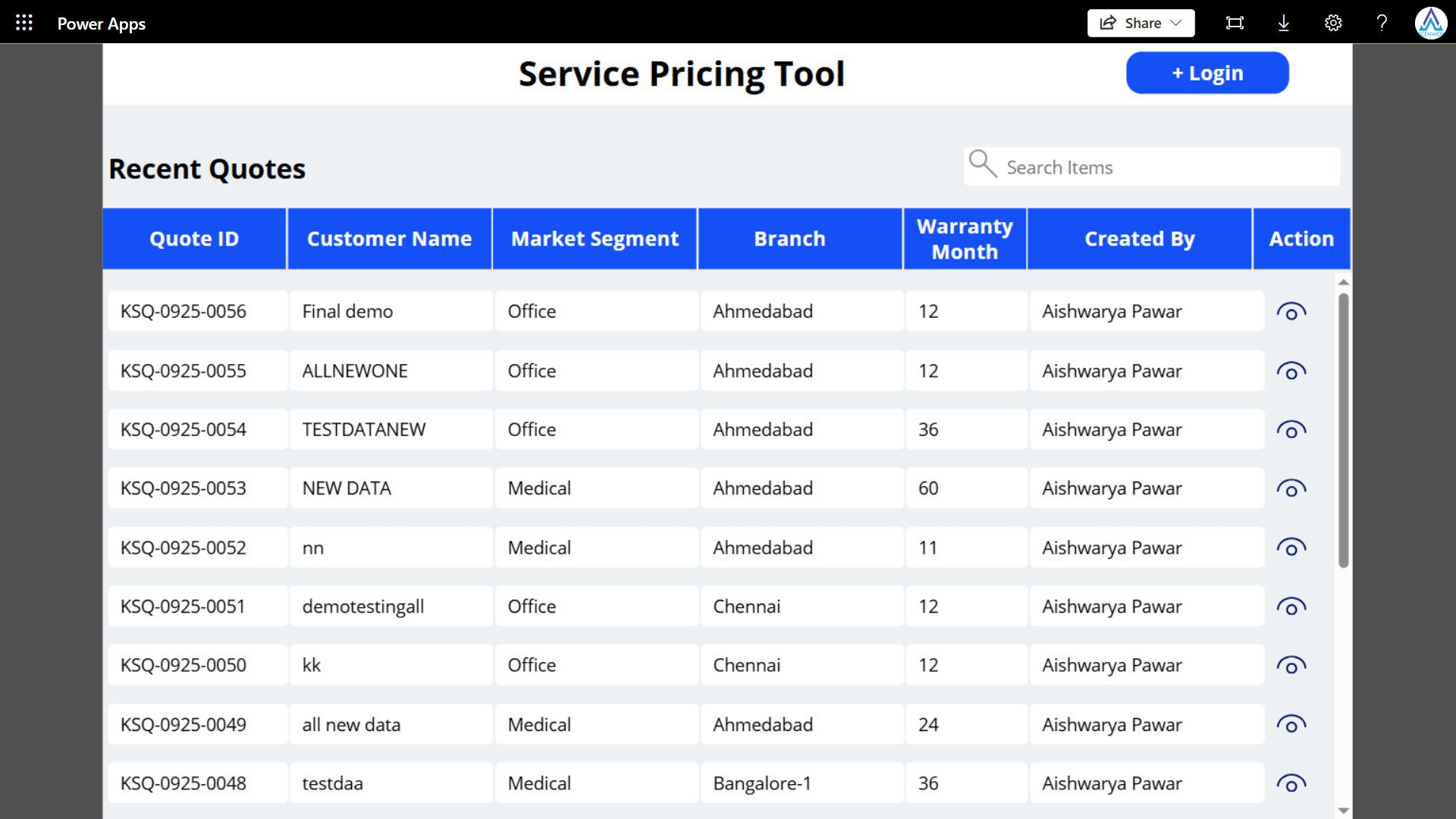Image resolution: width=1456 pixels, height=819 pixels.
Task: View quote KSQ-0925-0050 via eye icon
Action: tap(1291, 665)
